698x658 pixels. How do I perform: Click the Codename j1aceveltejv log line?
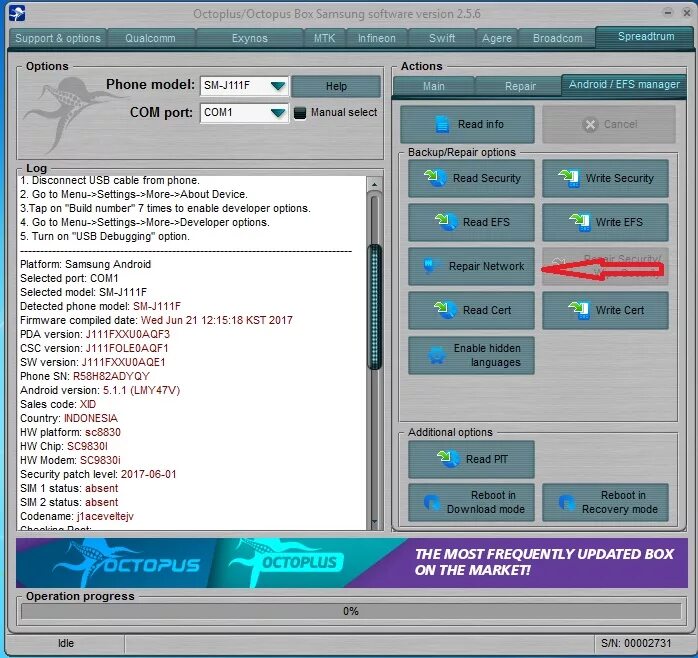point(77,516)
